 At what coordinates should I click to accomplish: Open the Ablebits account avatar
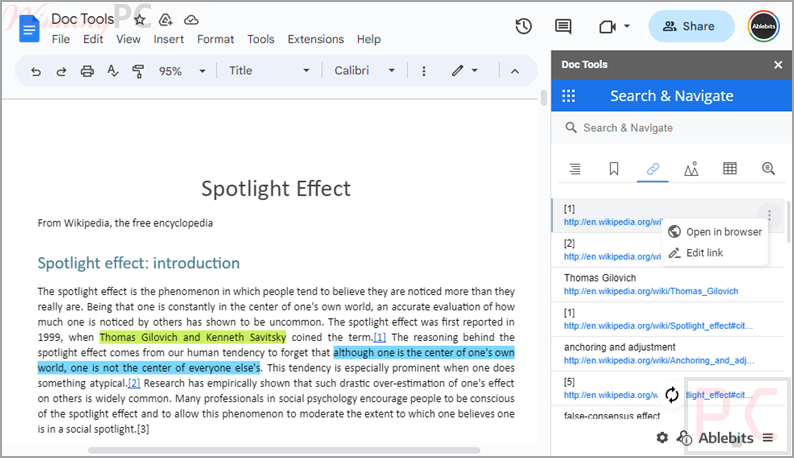click(x=764, y=26)
